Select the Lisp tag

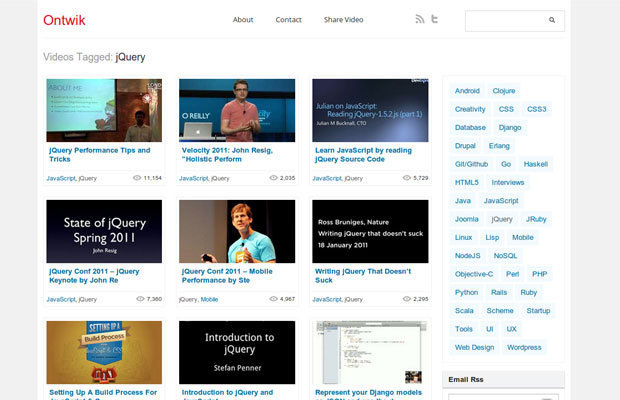pos(492,237)
